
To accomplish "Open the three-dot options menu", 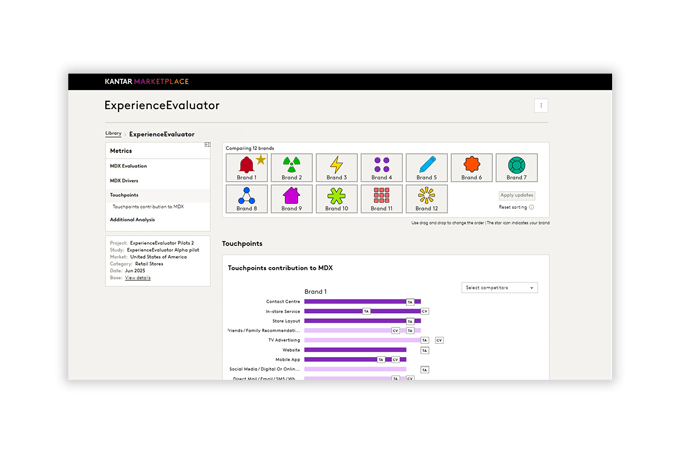I will pos(541,106).
